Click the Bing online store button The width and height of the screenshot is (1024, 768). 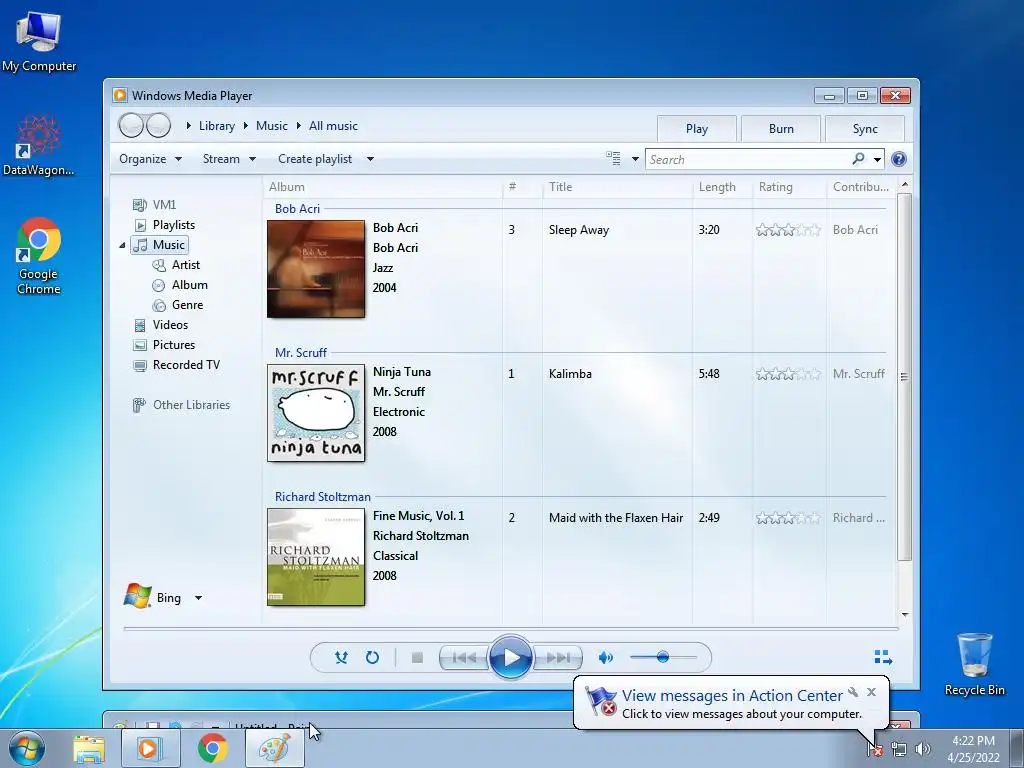[152, 598]
